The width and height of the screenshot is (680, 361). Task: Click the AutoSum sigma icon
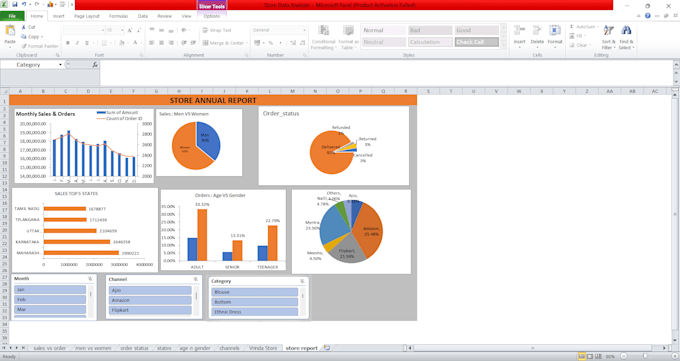(x=572, y=27)
